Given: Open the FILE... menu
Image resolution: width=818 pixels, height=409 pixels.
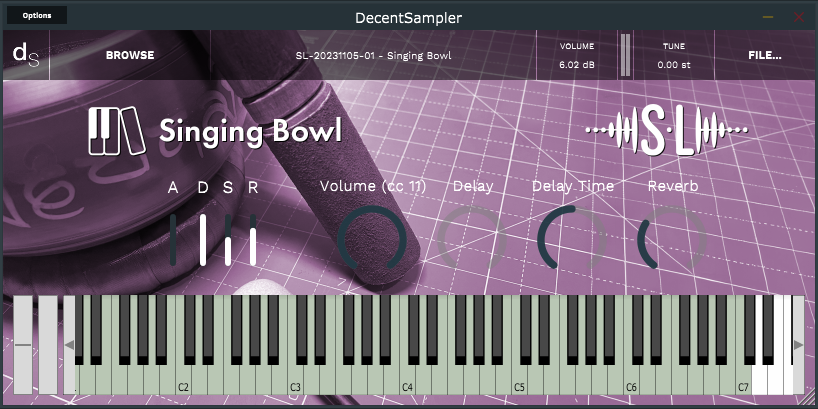Looking at the screenshot, I should click(x=765, y=55).
